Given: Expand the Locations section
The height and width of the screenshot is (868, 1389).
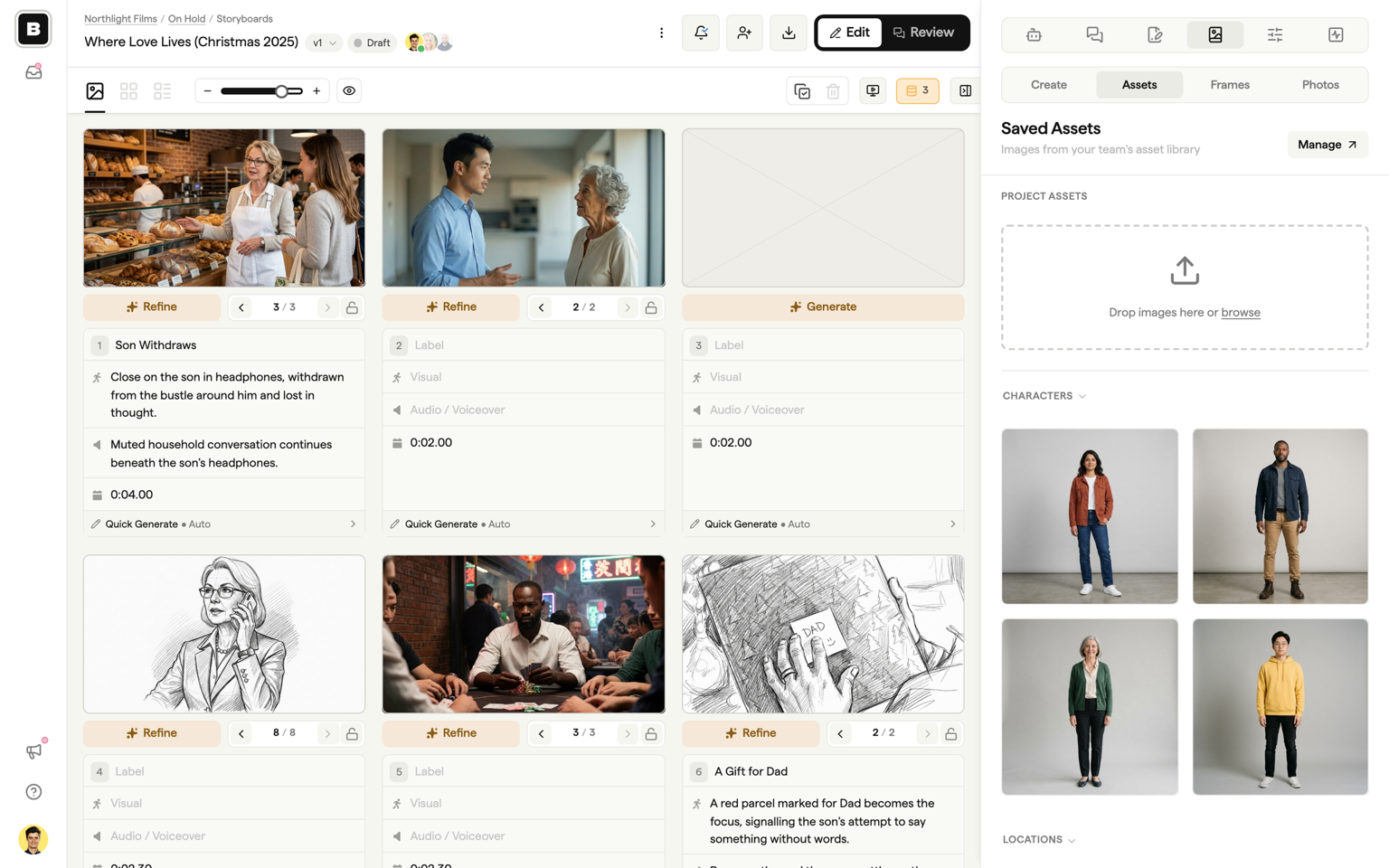Looking at the screenshot, I should 1038,840.
